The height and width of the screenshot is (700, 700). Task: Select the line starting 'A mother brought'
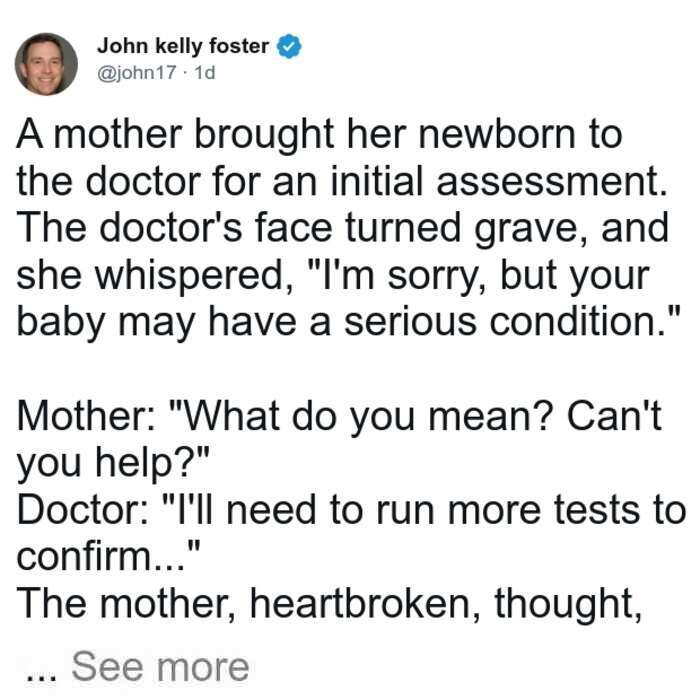click(319, 135)
